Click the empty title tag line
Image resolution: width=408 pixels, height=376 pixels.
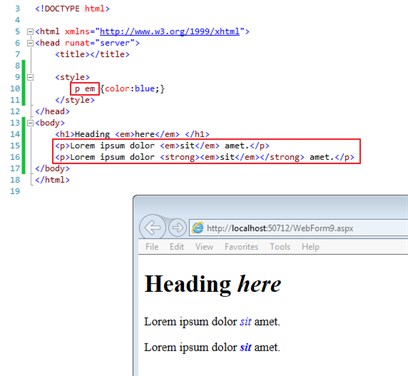pos(92,54)
